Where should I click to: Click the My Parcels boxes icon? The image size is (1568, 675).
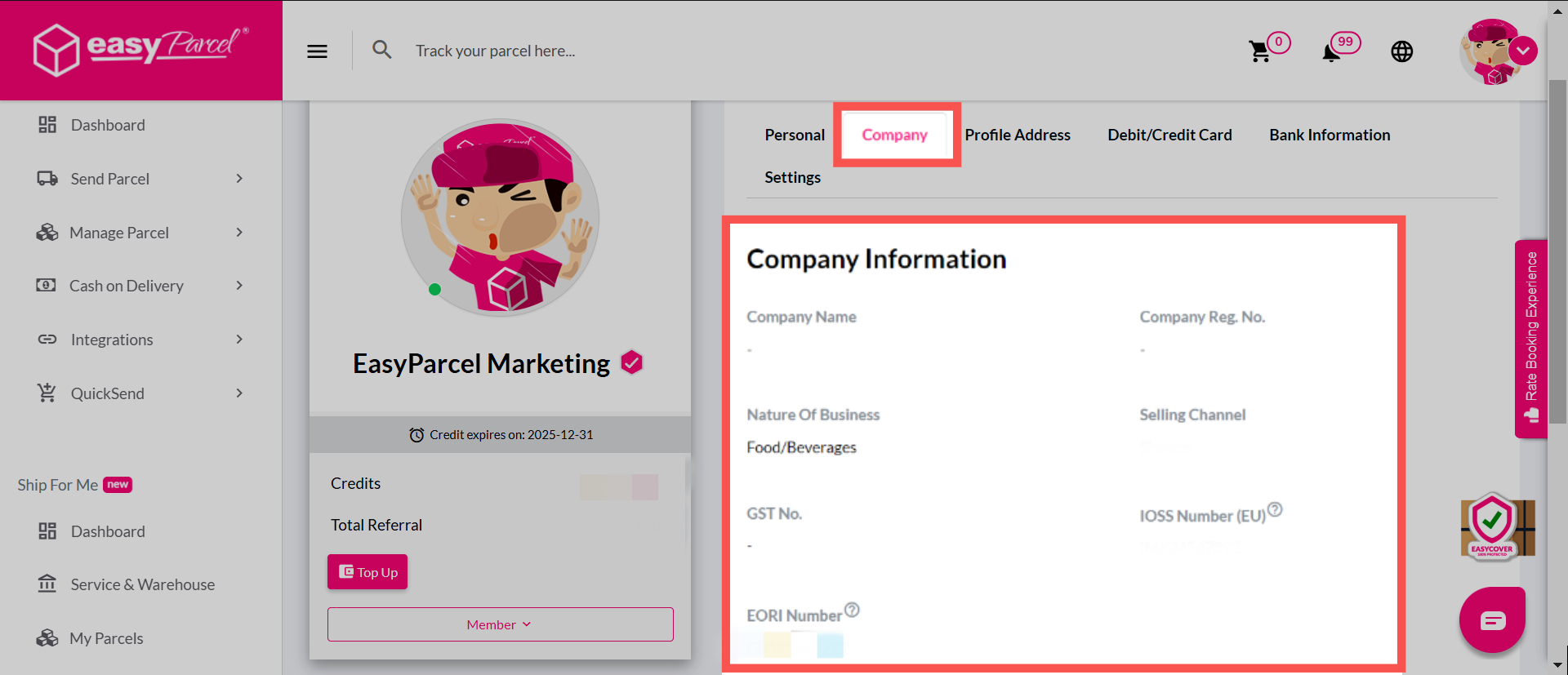click(47, 638)
